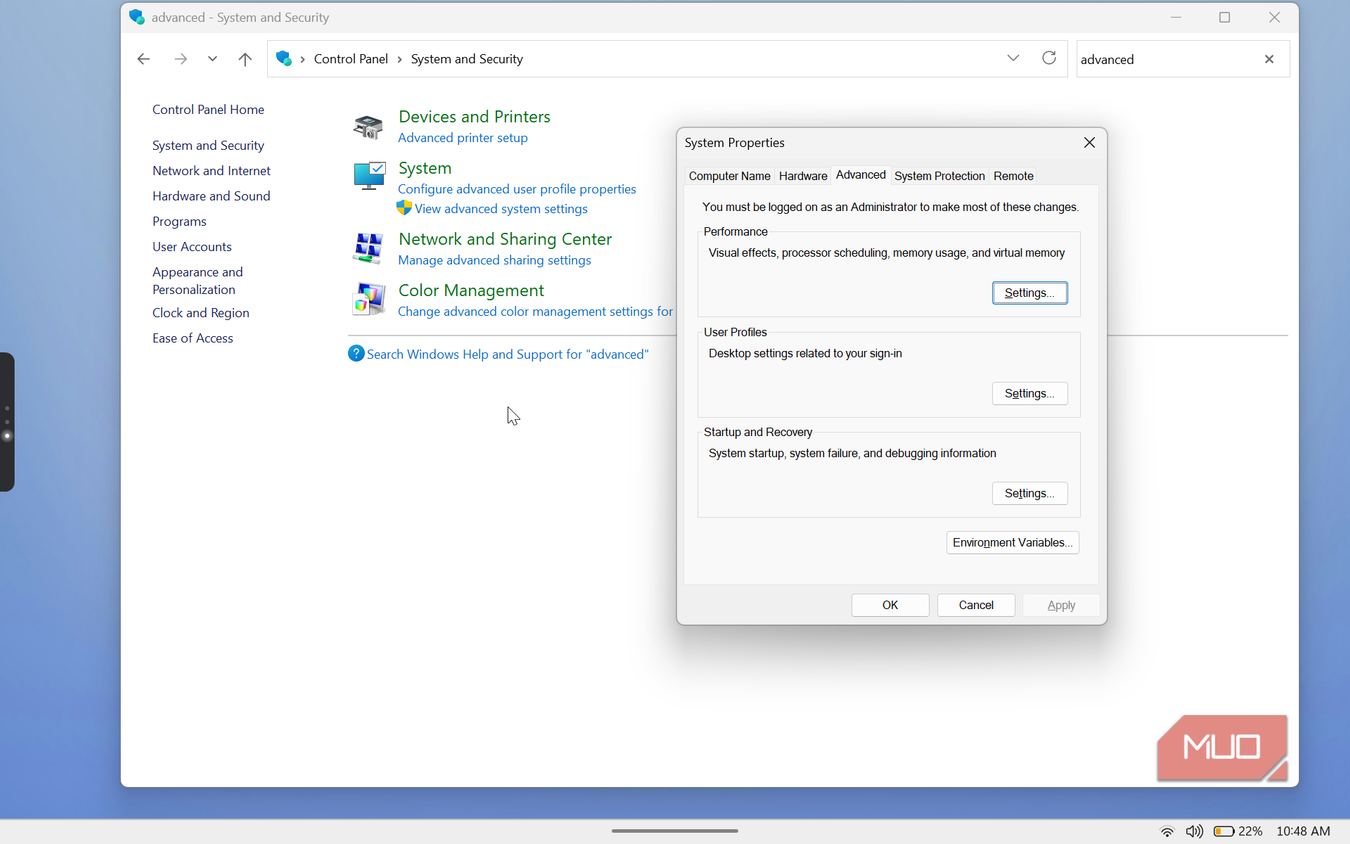Open the Advanced printer setup link
Viewport: 1350px width, 844px height.
pos(463,138)
